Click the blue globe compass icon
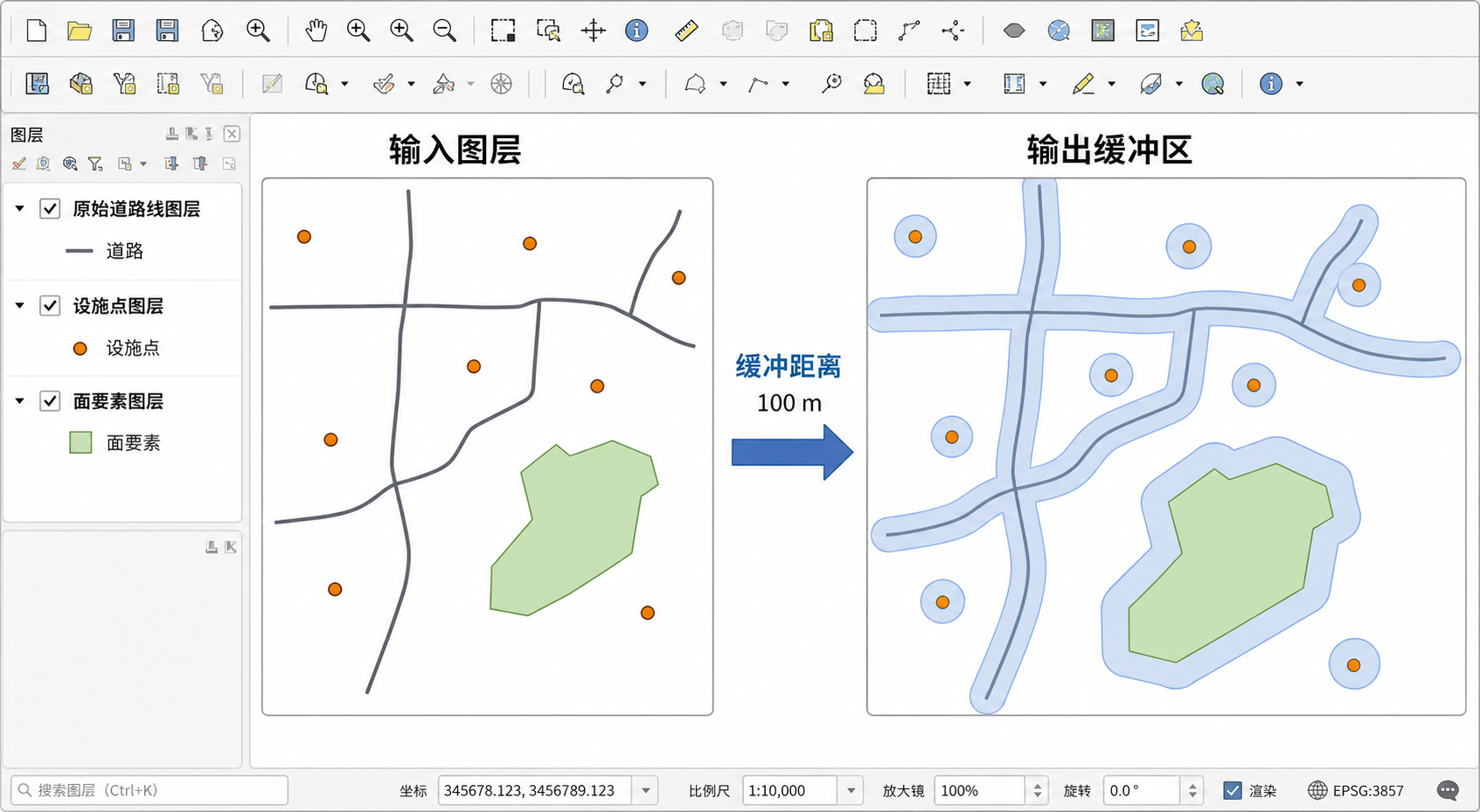 1059,31
